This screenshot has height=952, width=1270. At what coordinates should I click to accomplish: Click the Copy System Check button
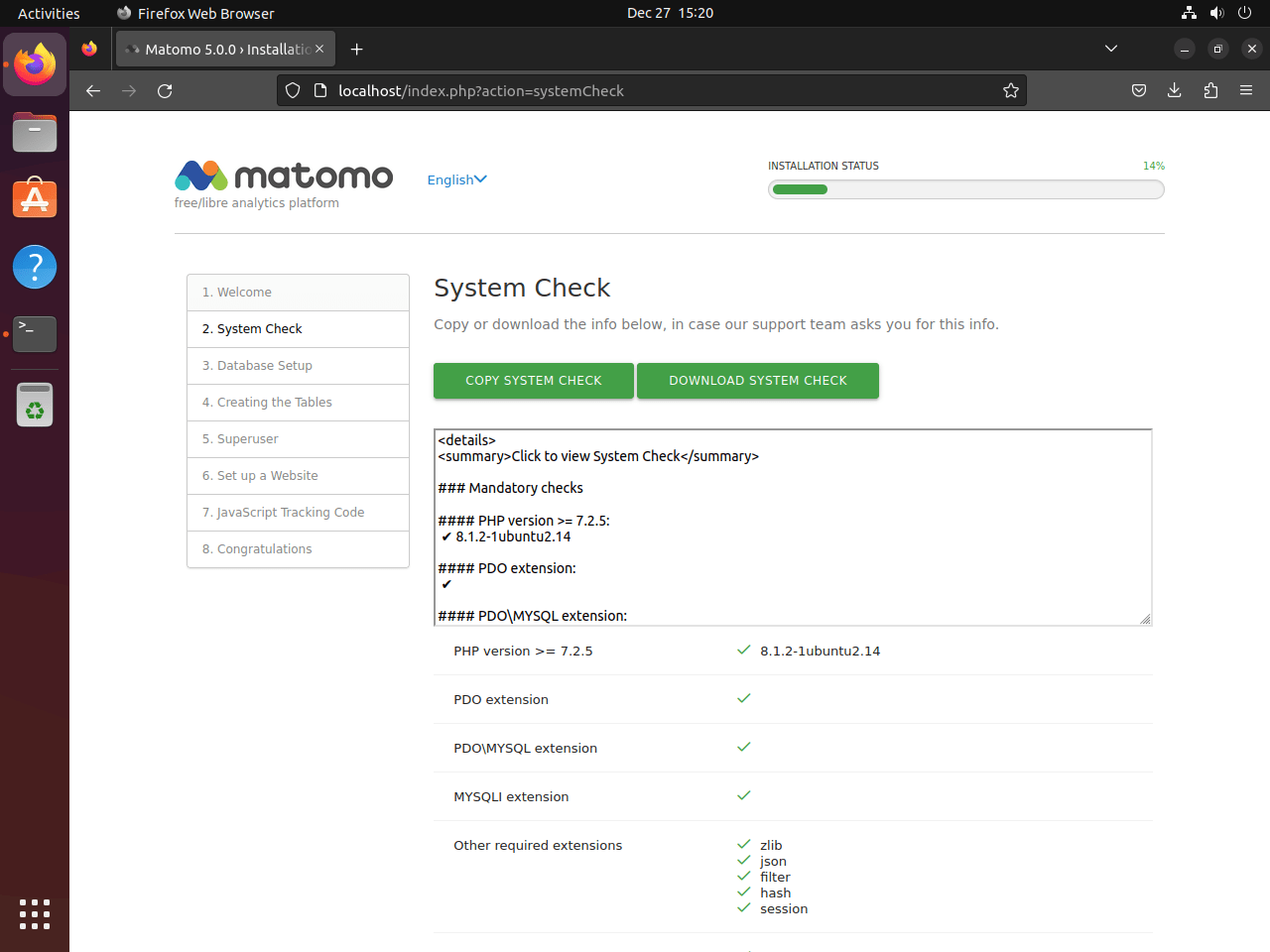534,381
